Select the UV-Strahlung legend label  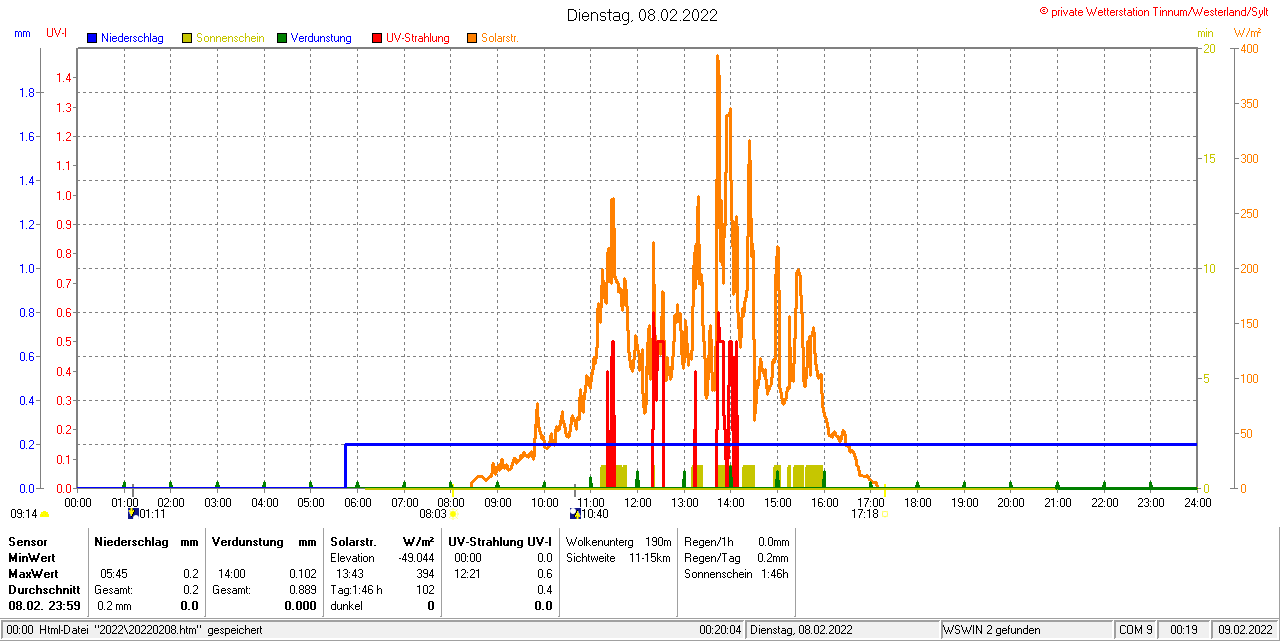[x=418, y=38]
